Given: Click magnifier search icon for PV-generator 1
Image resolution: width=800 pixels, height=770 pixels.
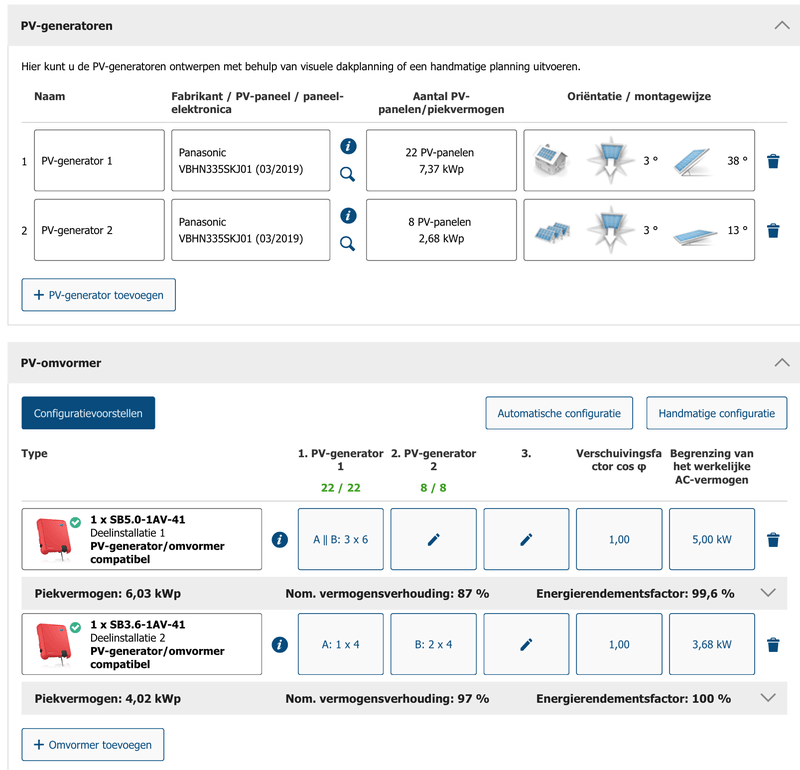Looking at the screenshot, I should pos(348,174).
